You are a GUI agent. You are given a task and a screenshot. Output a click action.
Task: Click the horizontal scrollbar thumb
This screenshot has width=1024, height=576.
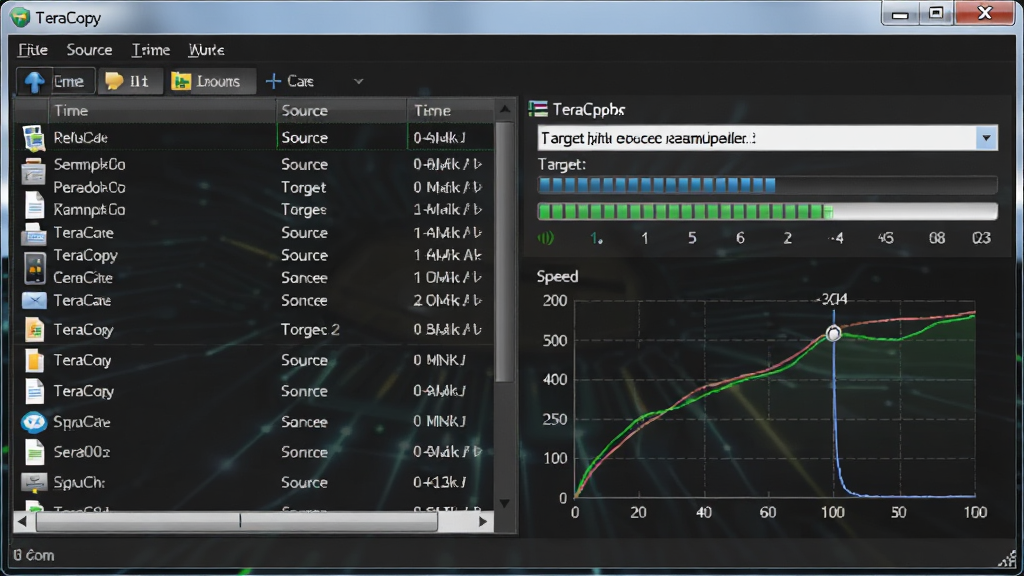237,521
